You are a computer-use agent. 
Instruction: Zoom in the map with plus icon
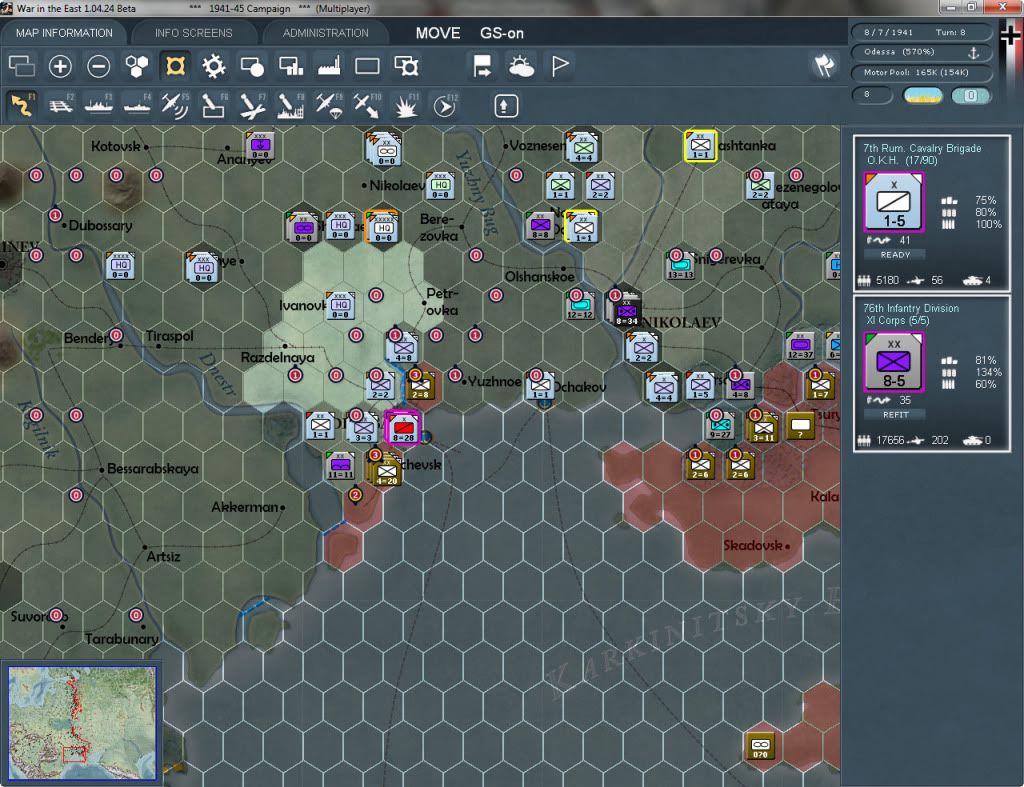point(60,66)
